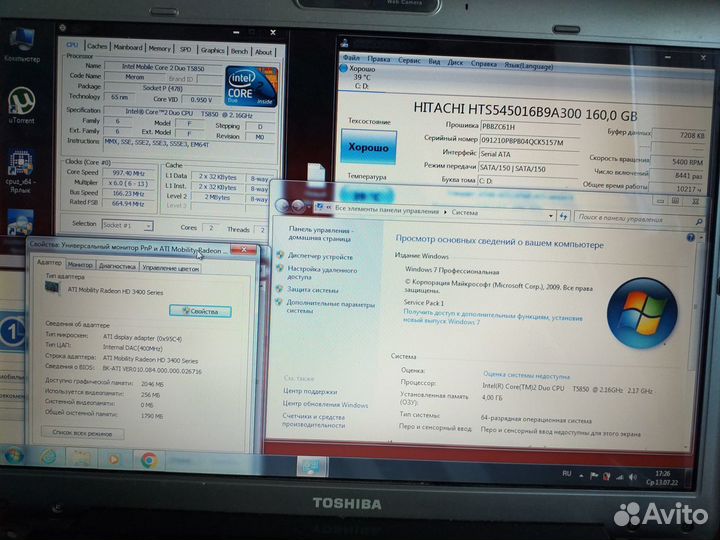Select the Монитор tab in adapter properties
720x540 pixels.
(x=80, y=264)
